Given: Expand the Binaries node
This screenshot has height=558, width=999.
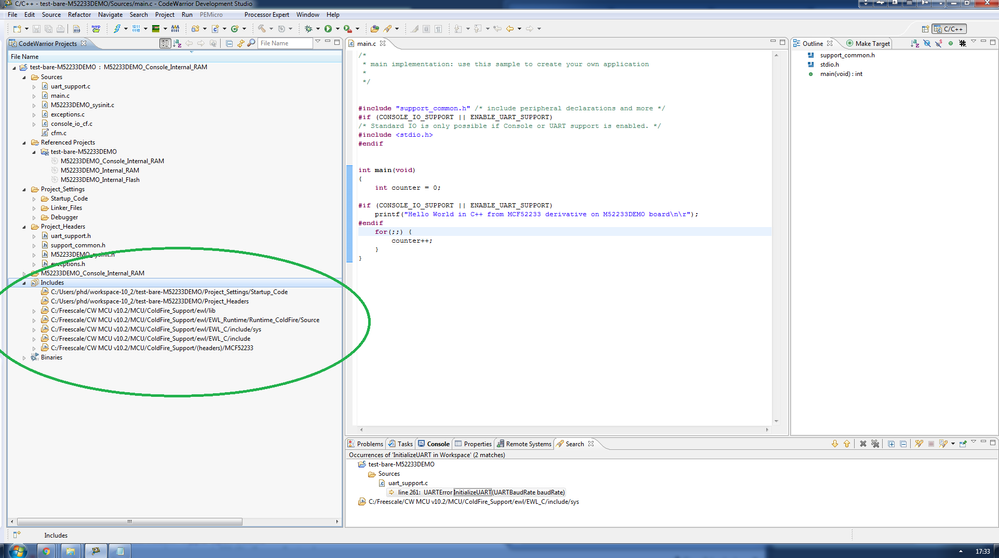Looking at the screenshot, I should click(x=25, y=358).
